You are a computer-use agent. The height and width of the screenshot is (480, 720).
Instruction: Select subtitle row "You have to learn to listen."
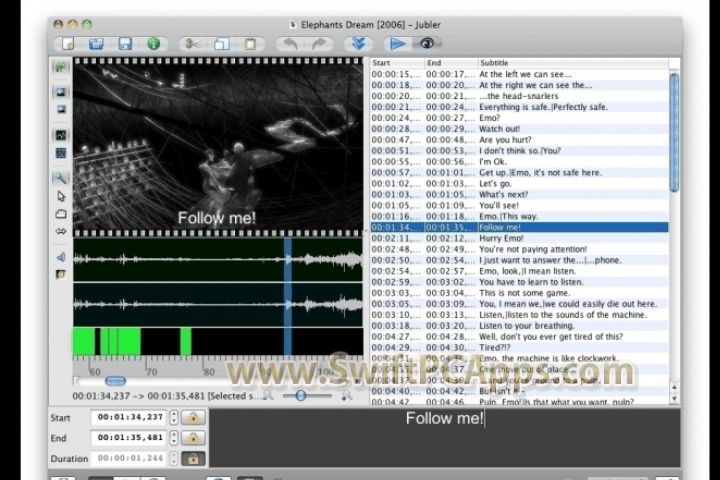[x=519, y=282]
